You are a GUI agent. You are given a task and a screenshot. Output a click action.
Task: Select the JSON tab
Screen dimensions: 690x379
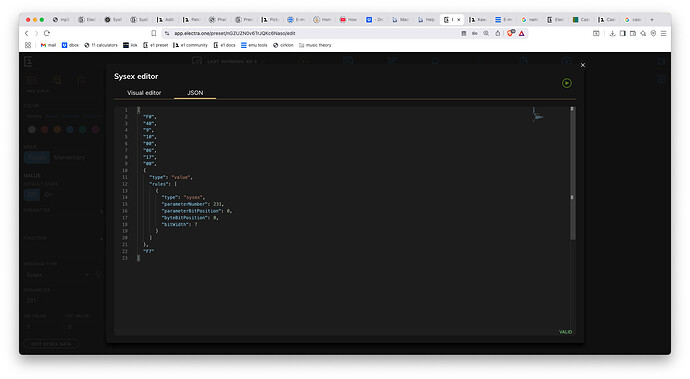[x=195, y=93]
